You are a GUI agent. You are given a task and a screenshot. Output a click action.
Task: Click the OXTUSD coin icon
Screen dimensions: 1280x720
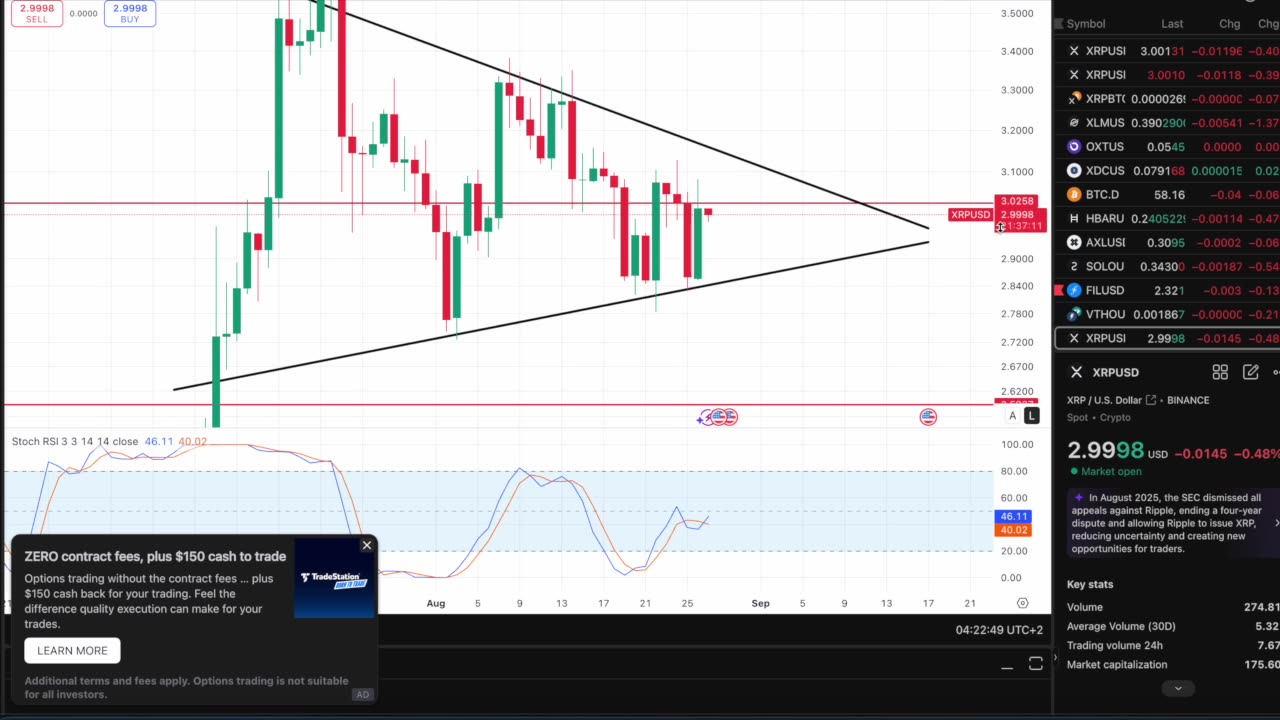(x=1074, y=147)
